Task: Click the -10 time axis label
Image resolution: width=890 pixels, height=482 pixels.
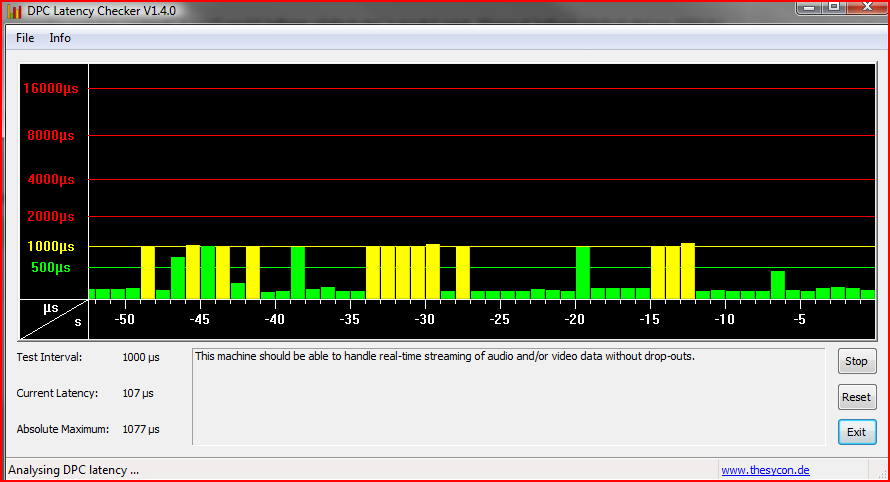Action: pos(724,320)
